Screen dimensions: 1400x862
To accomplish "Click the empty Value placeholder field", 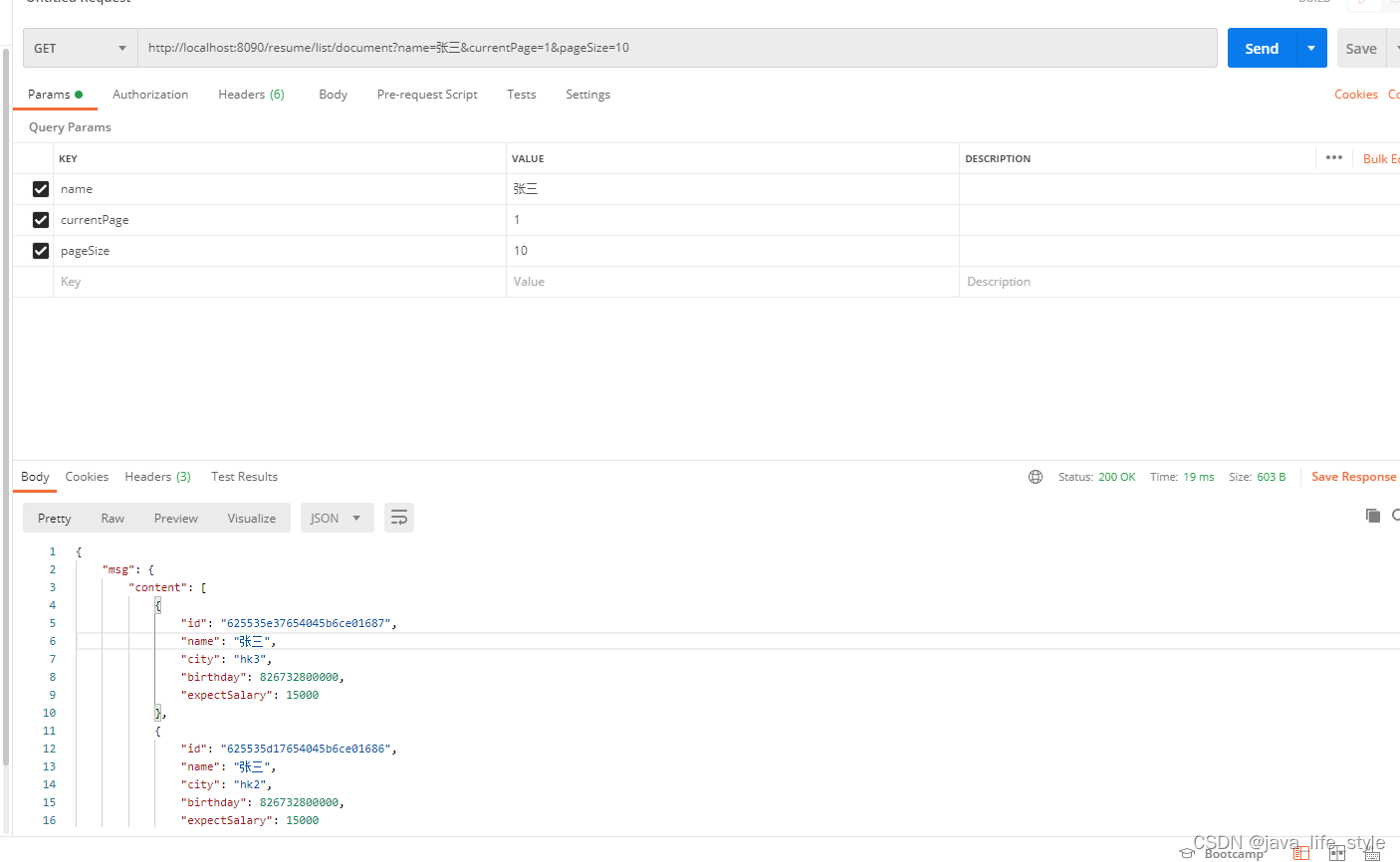I will [732, 282].
